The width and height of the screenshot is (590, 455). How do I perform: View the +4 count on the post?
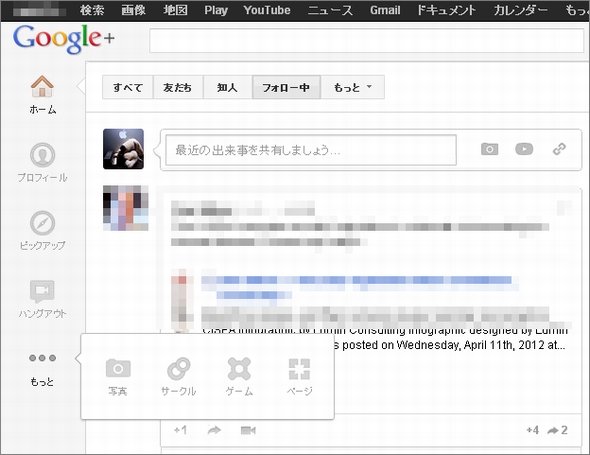tap(532, 430)
